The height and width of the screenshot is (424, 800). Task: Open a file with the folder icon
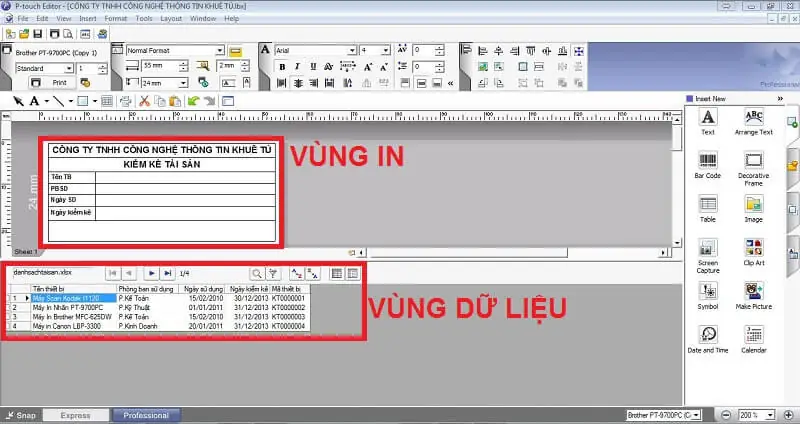point(24,34)
